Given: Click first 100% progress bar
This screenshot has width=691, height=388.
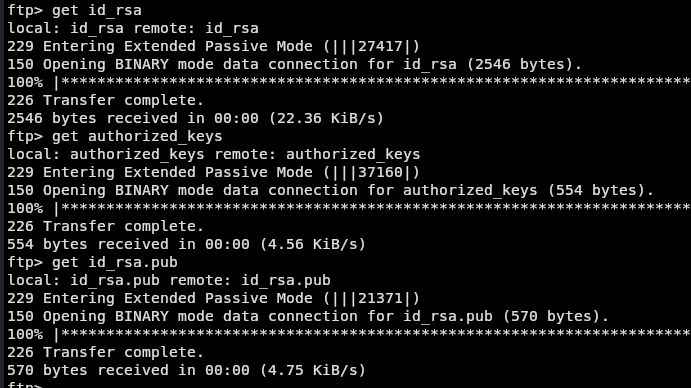Looking at the screenshot, I should (x=349, y=82).
